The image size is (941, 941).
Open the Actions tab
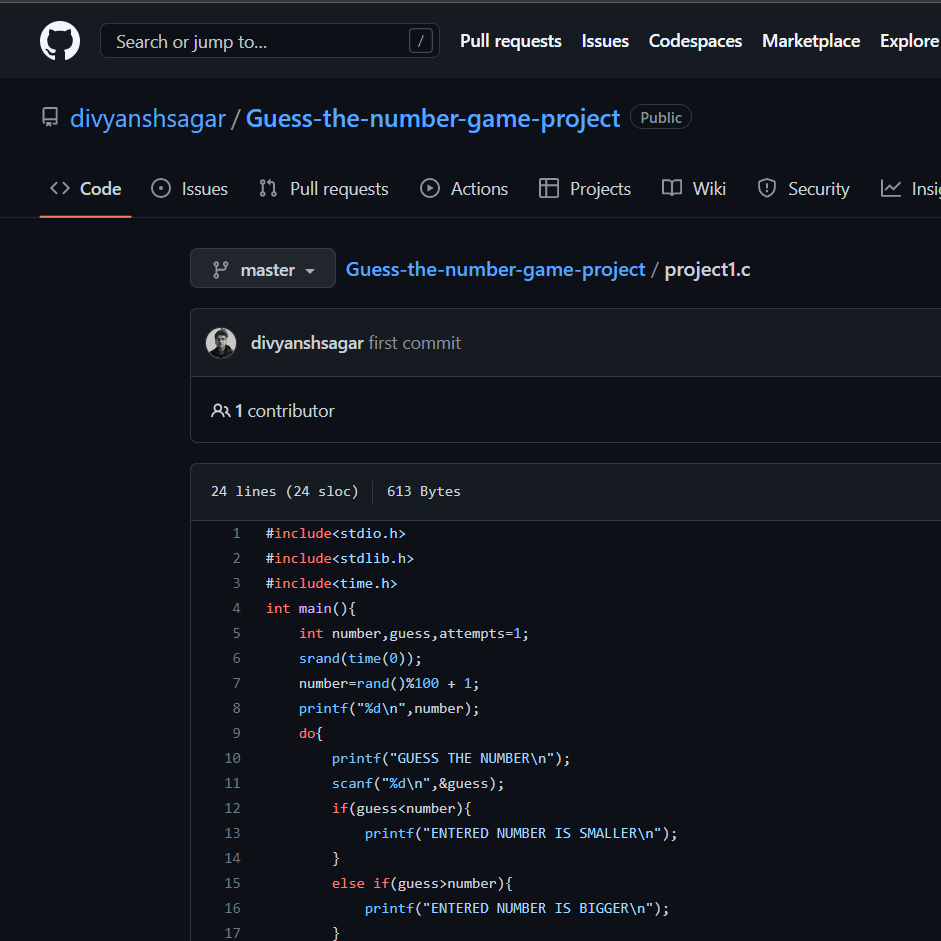pos(464,188)
